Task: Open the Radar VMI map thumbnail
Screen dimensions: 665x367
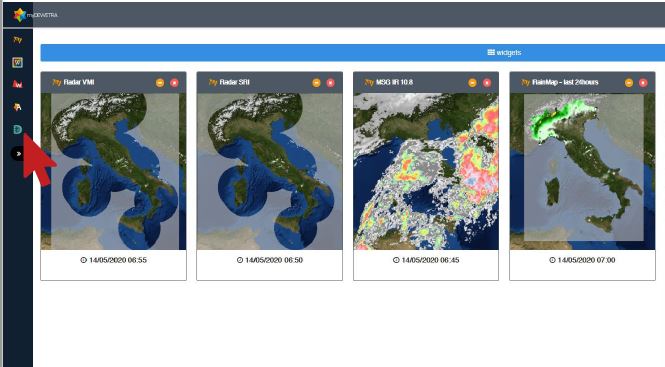Action: coord(113,171)
